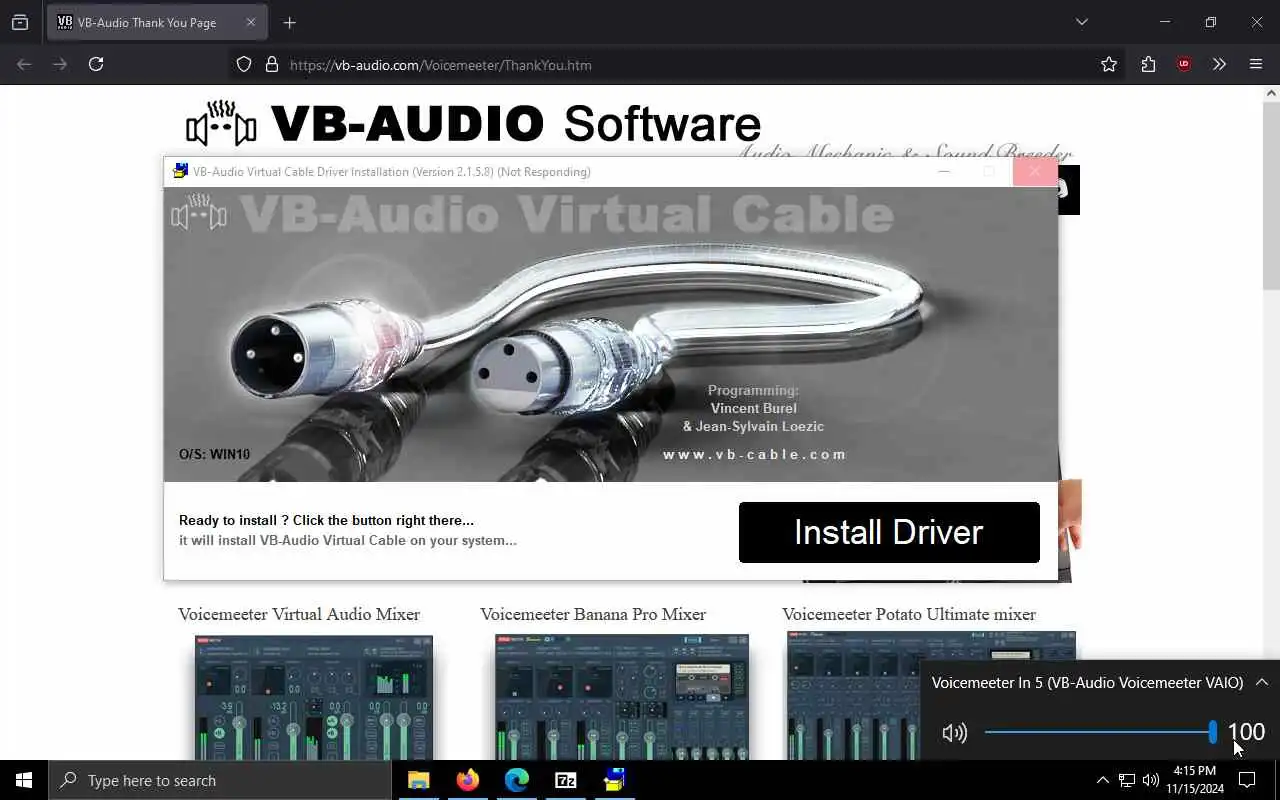Open File Explorer from the taskbar
This screenshot has height=800, width=1280.
pos(418,780)
